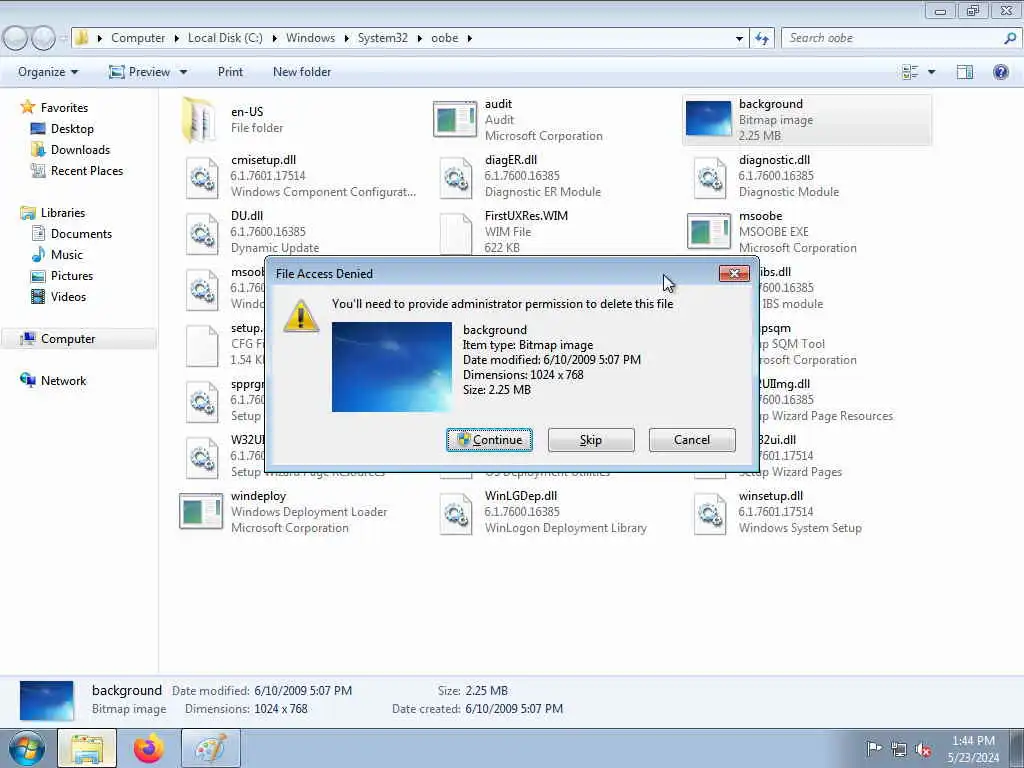The width and height of the screenshot is (1024, 768).
Task: Open Help with the question mark icon
Action: [x=1000, y=72]
